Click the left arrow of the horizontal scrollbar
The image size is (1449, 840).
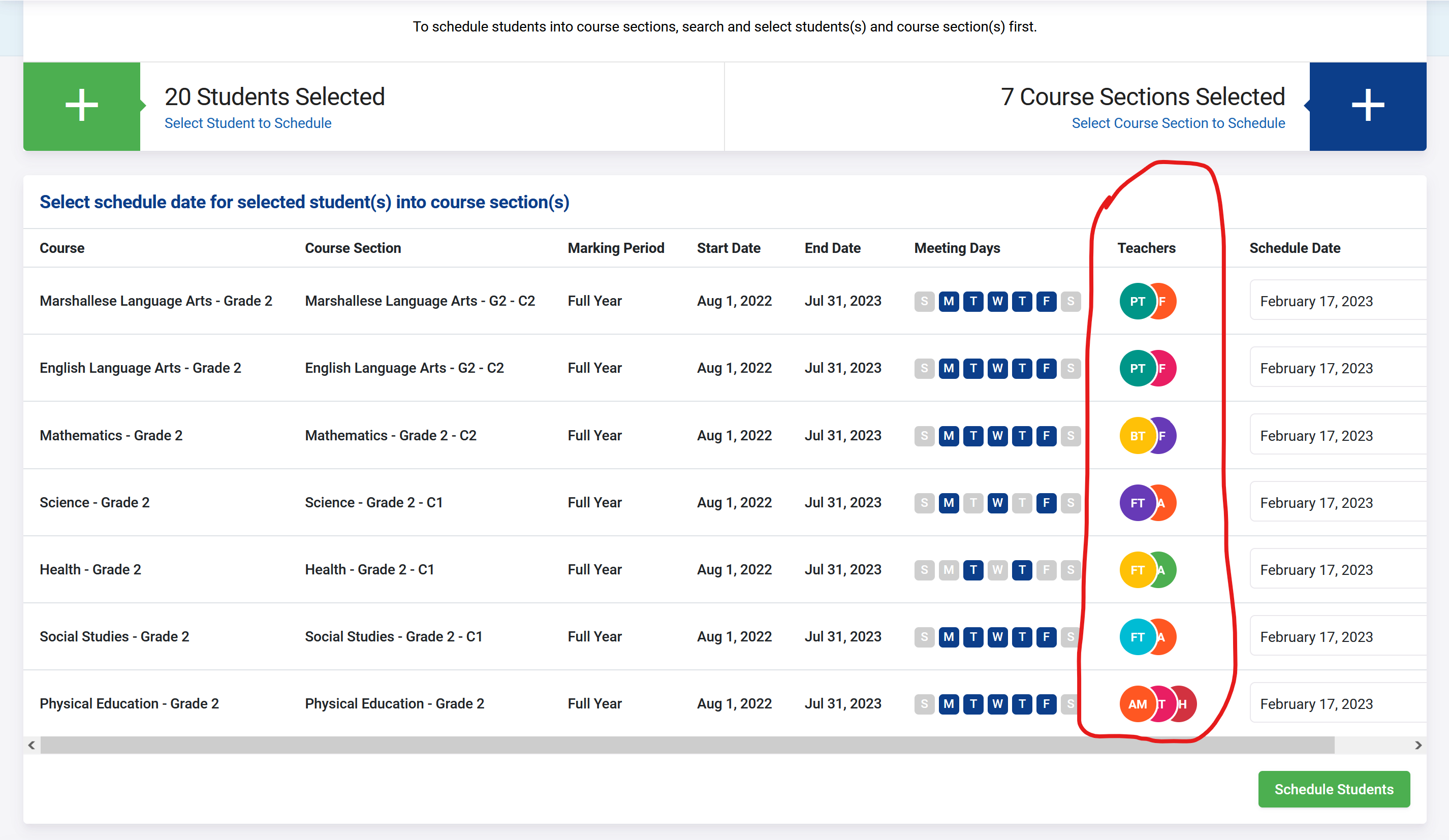tap(31, 745)
